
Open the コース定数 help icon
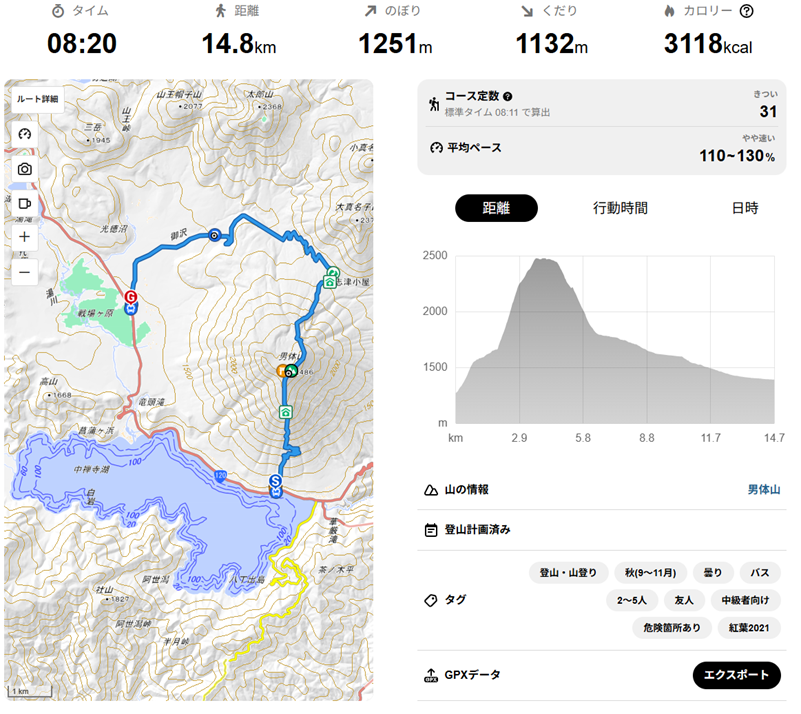[x=507, y=96]
